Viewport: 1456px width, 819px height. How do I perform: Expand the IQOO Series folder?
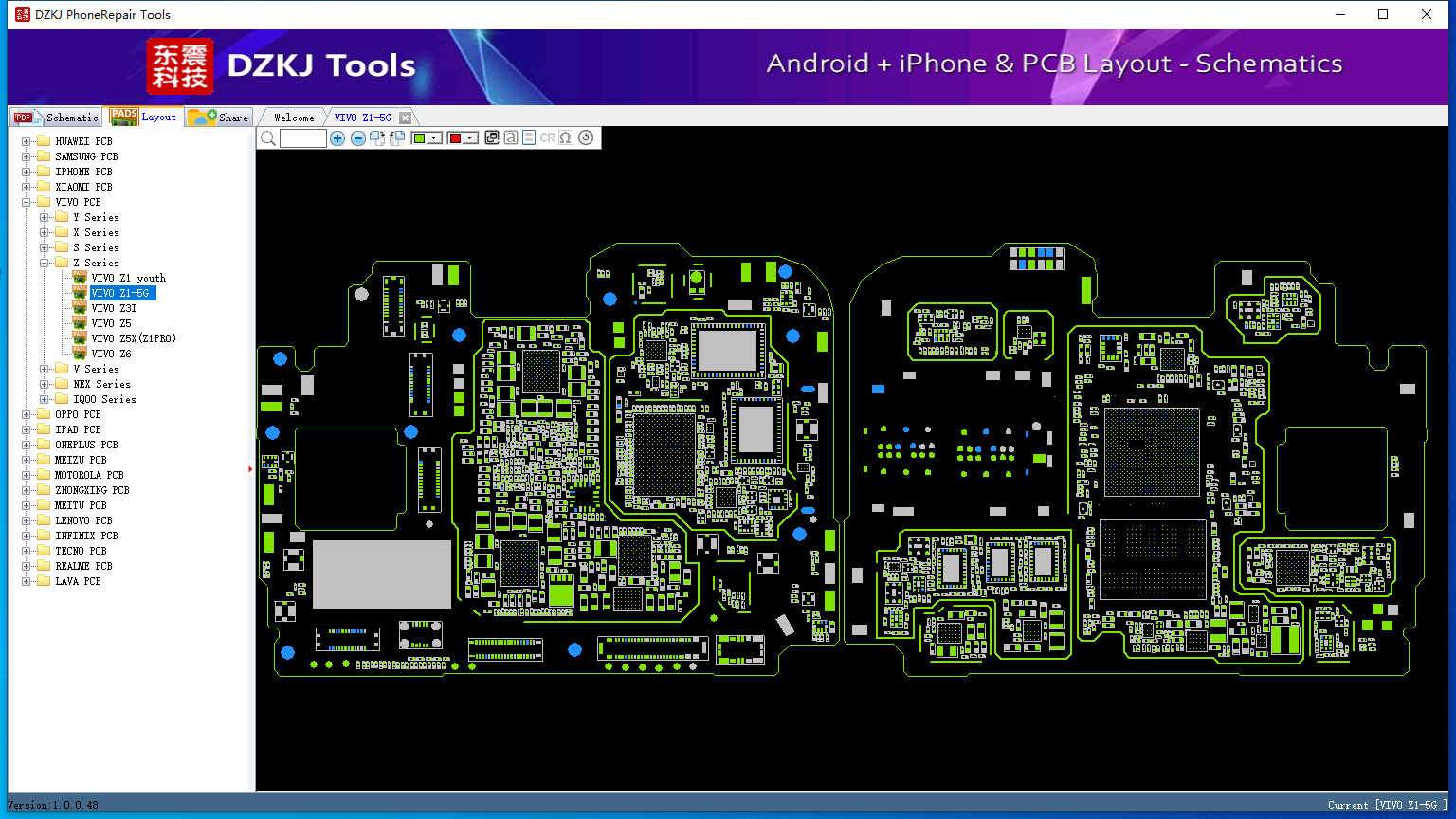pos(45,399)
